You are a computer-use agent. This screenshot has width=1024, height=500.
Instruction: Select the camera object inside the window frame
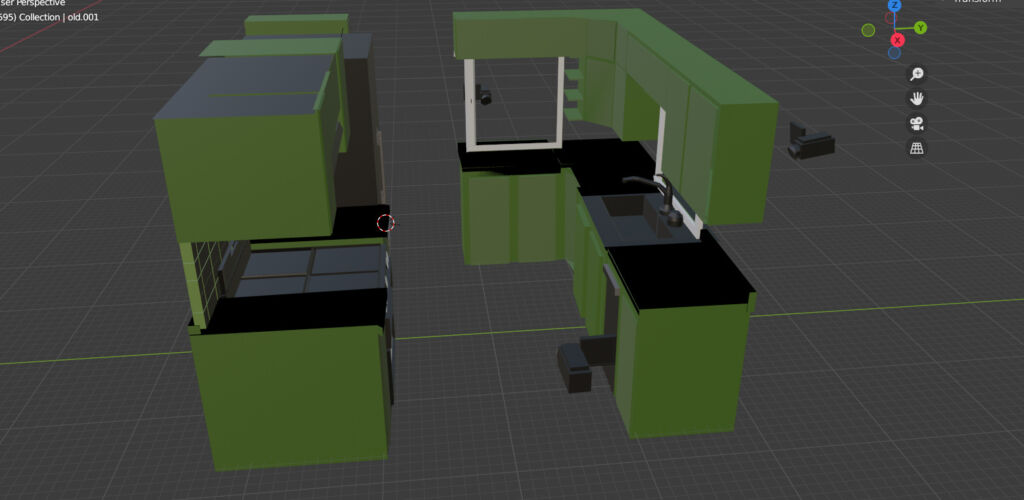click(483, 95)
